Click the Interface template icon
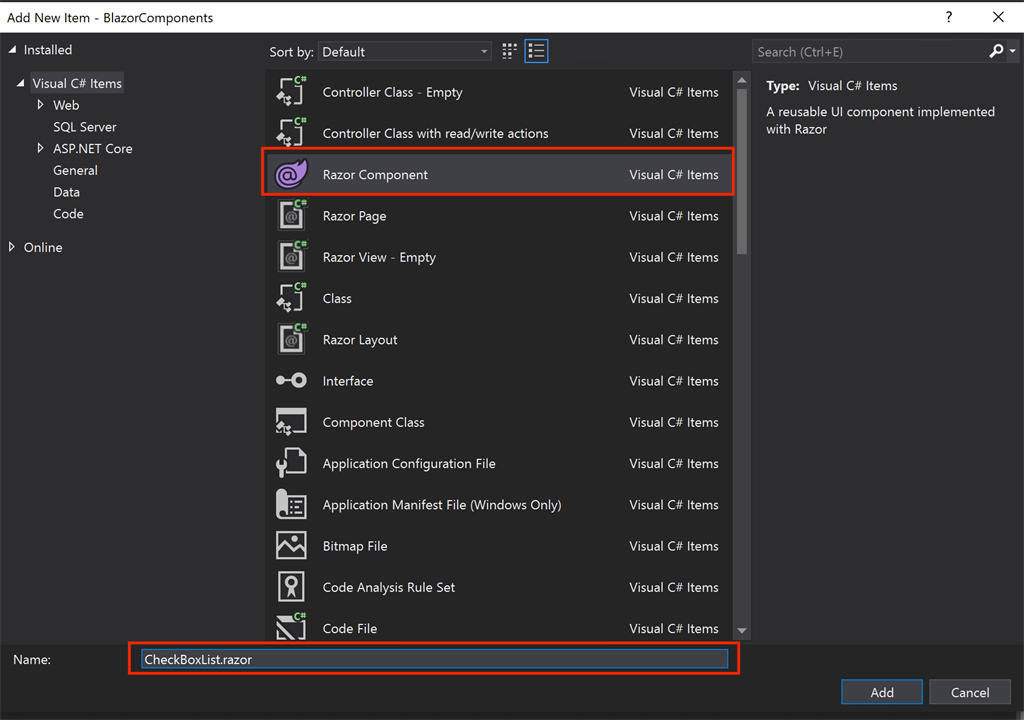 291,380
